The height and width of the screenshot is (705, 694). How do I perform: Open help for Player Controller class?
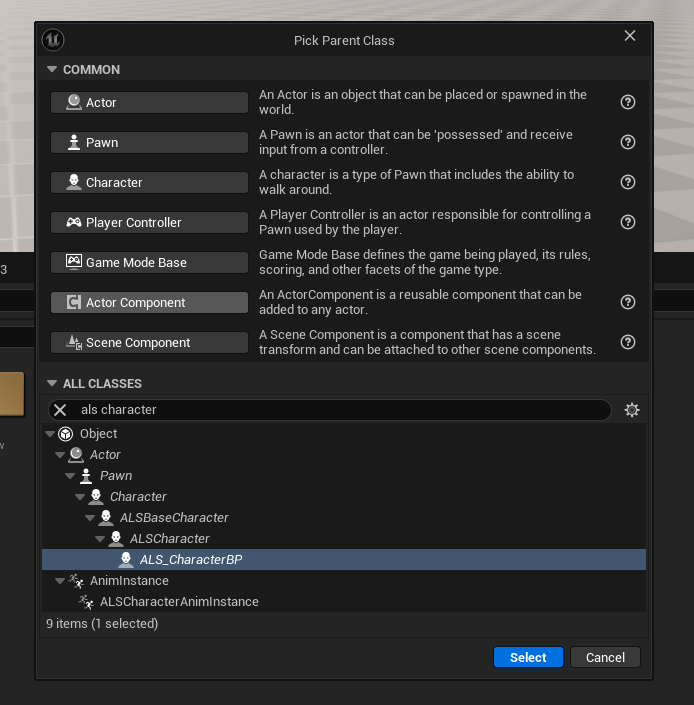627,222
